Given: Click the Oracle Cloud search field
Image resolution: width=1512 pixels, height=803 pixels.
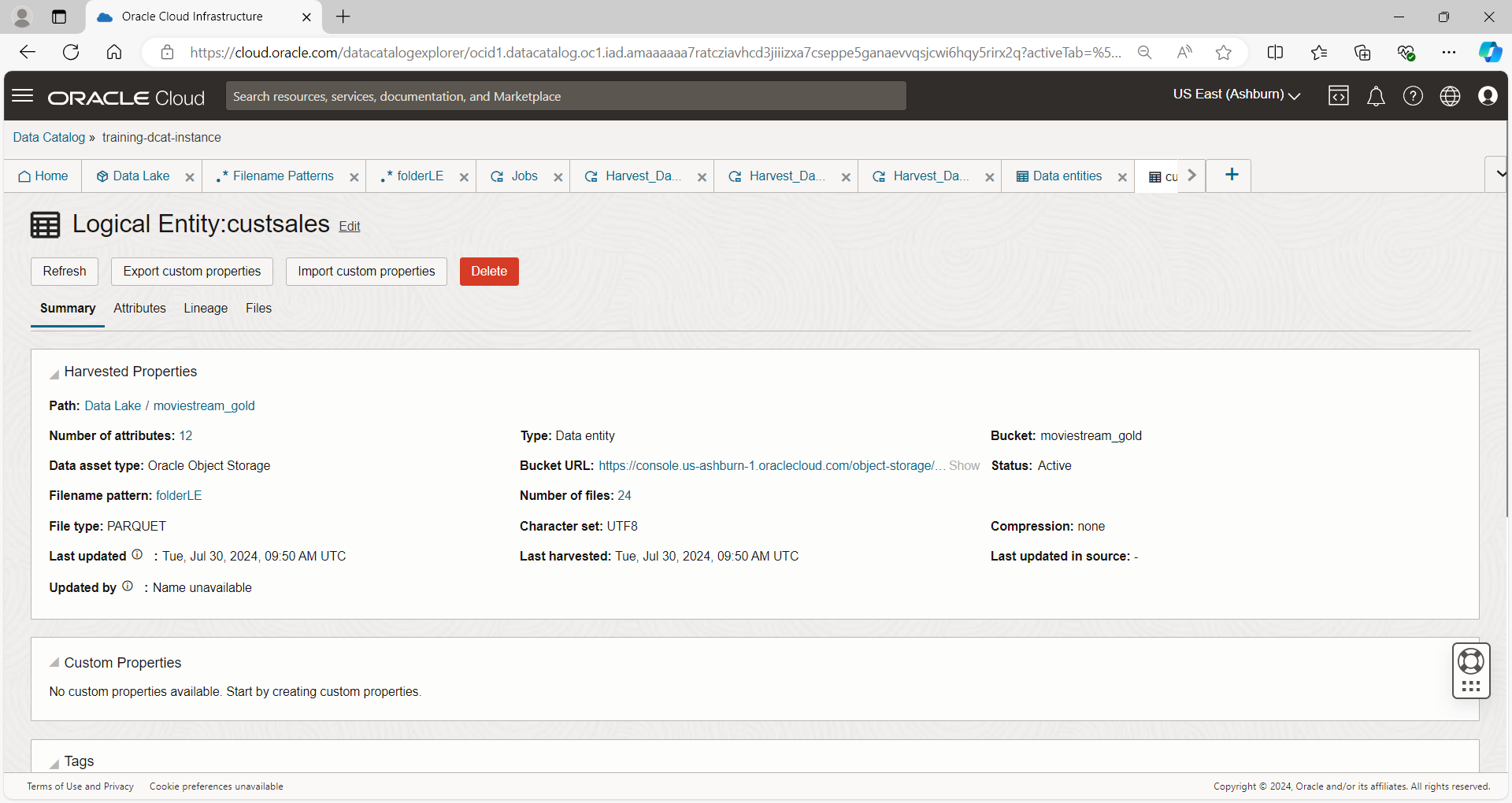Looking at the screenshot, I should [x=566, y=96].
